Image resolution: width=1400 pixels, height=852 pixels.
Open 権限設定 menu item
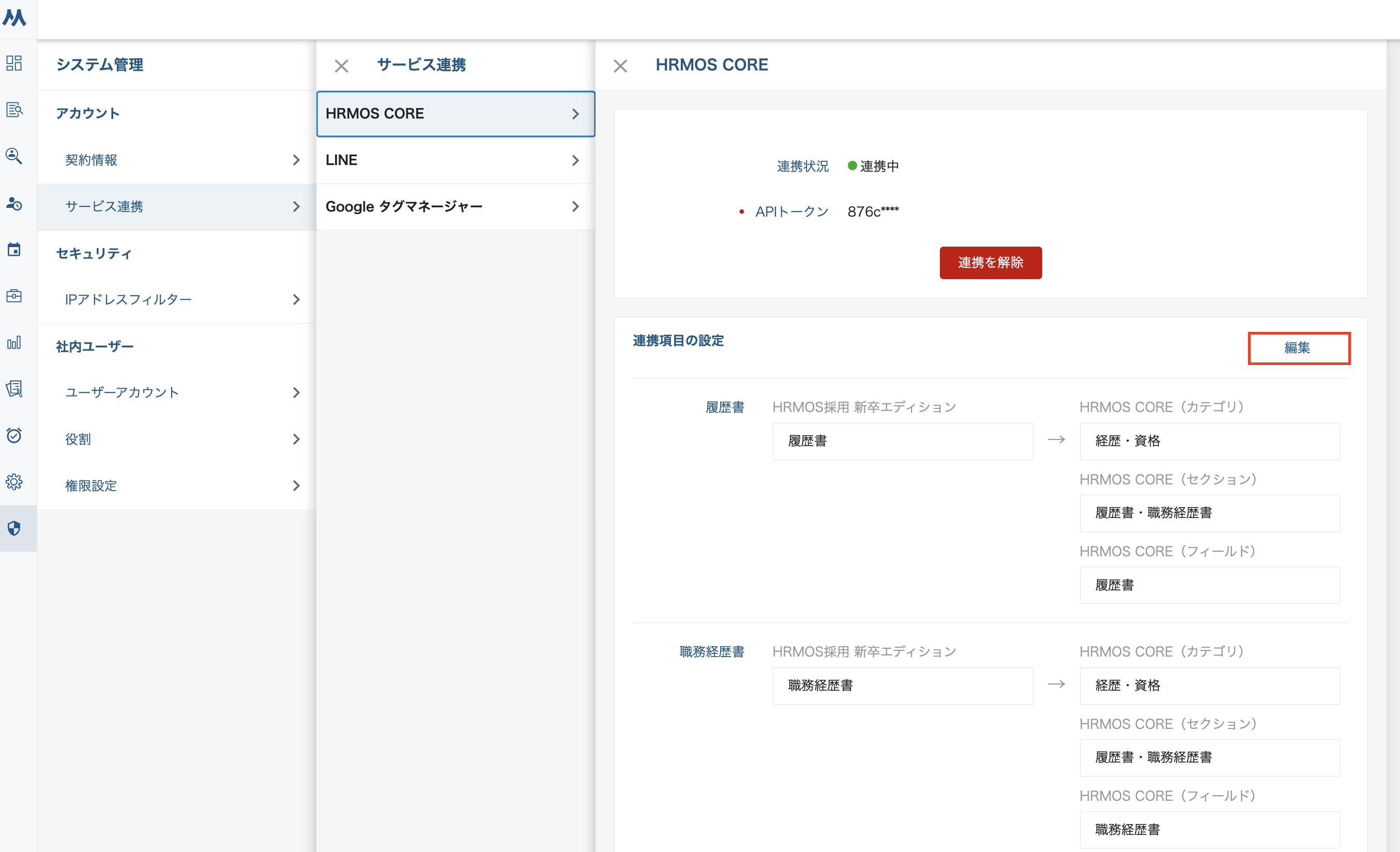click(x=177, y=485)
